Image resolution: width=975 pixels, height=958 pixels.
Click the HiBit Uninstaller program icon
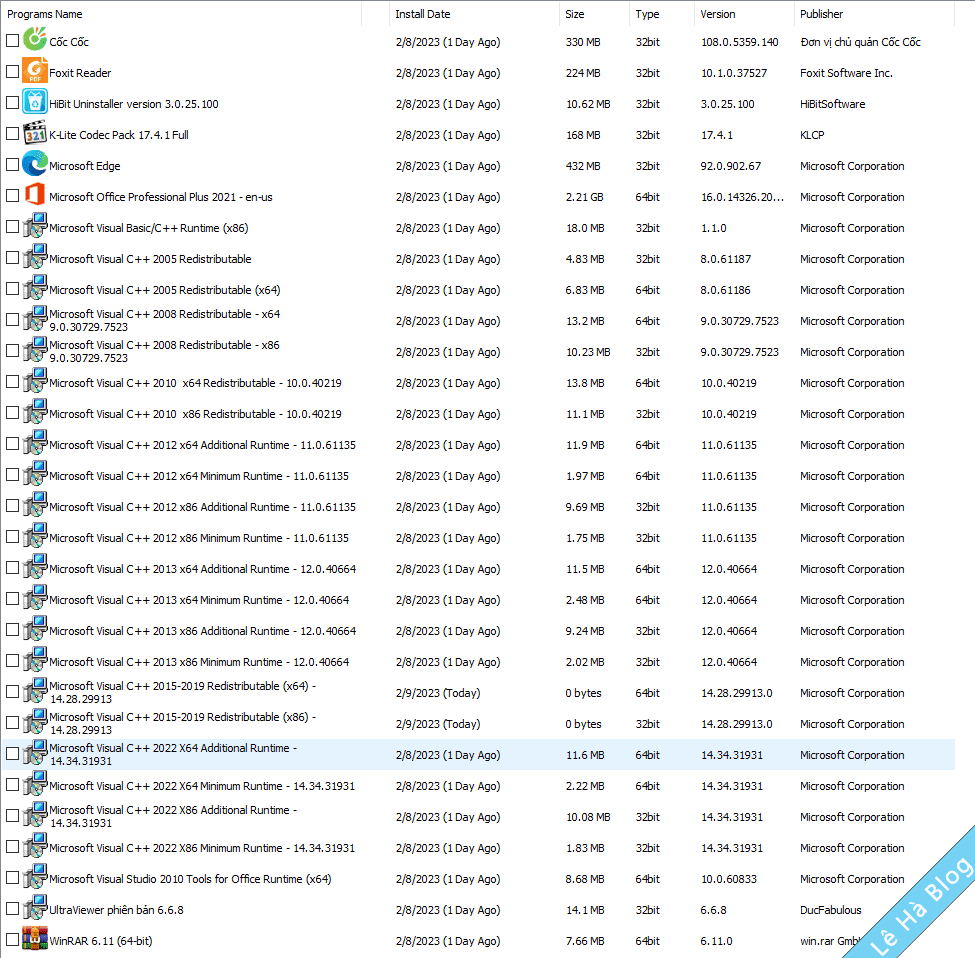(x=34, y=103)
